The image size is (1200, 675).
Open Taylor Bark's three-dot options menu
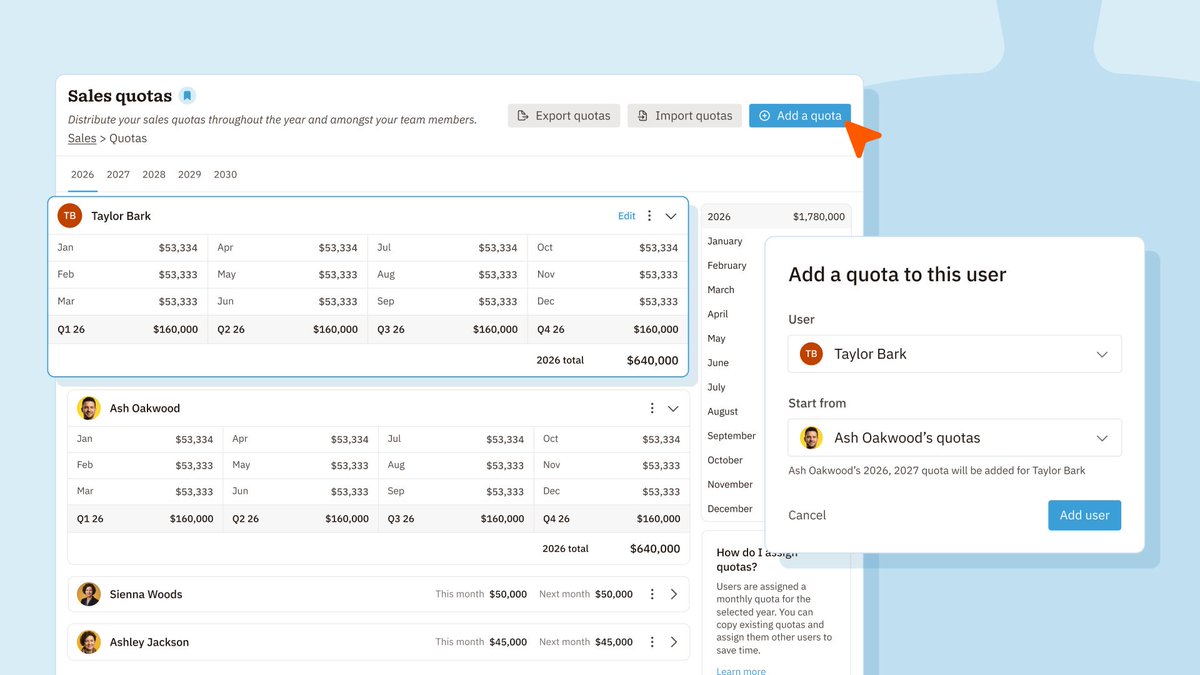point(649,216)
